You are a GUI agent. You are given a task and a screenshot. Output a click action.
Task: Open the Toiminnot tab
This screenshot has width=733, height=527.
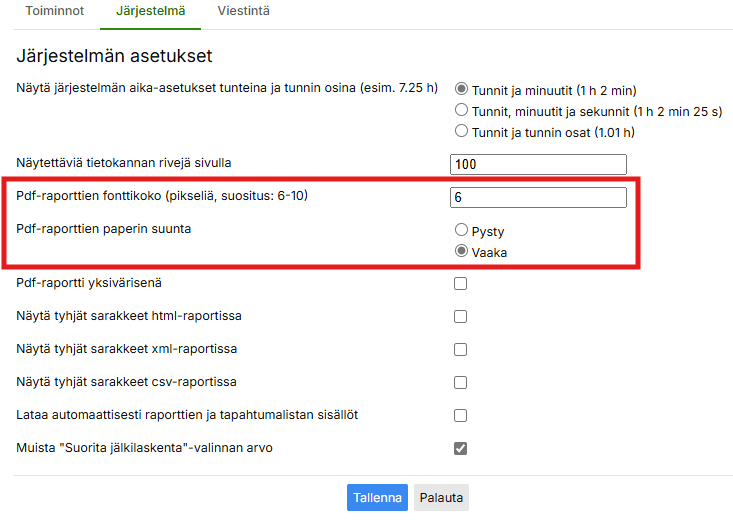(x=54, y=12)
